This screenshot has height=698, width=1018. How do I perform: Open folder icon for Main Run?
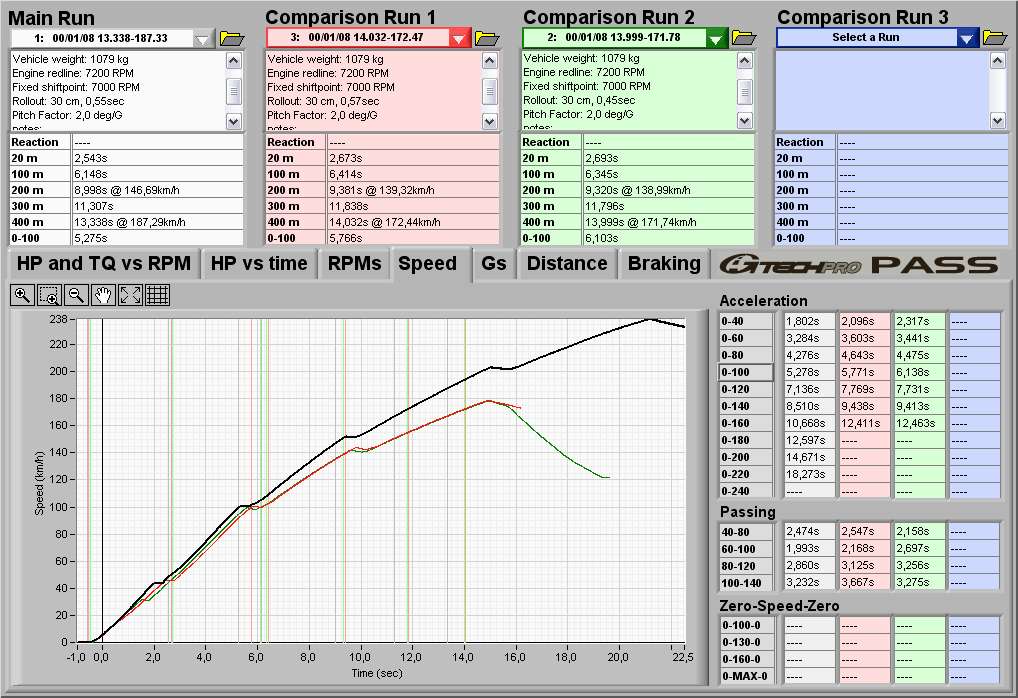[x=232, y=38]
